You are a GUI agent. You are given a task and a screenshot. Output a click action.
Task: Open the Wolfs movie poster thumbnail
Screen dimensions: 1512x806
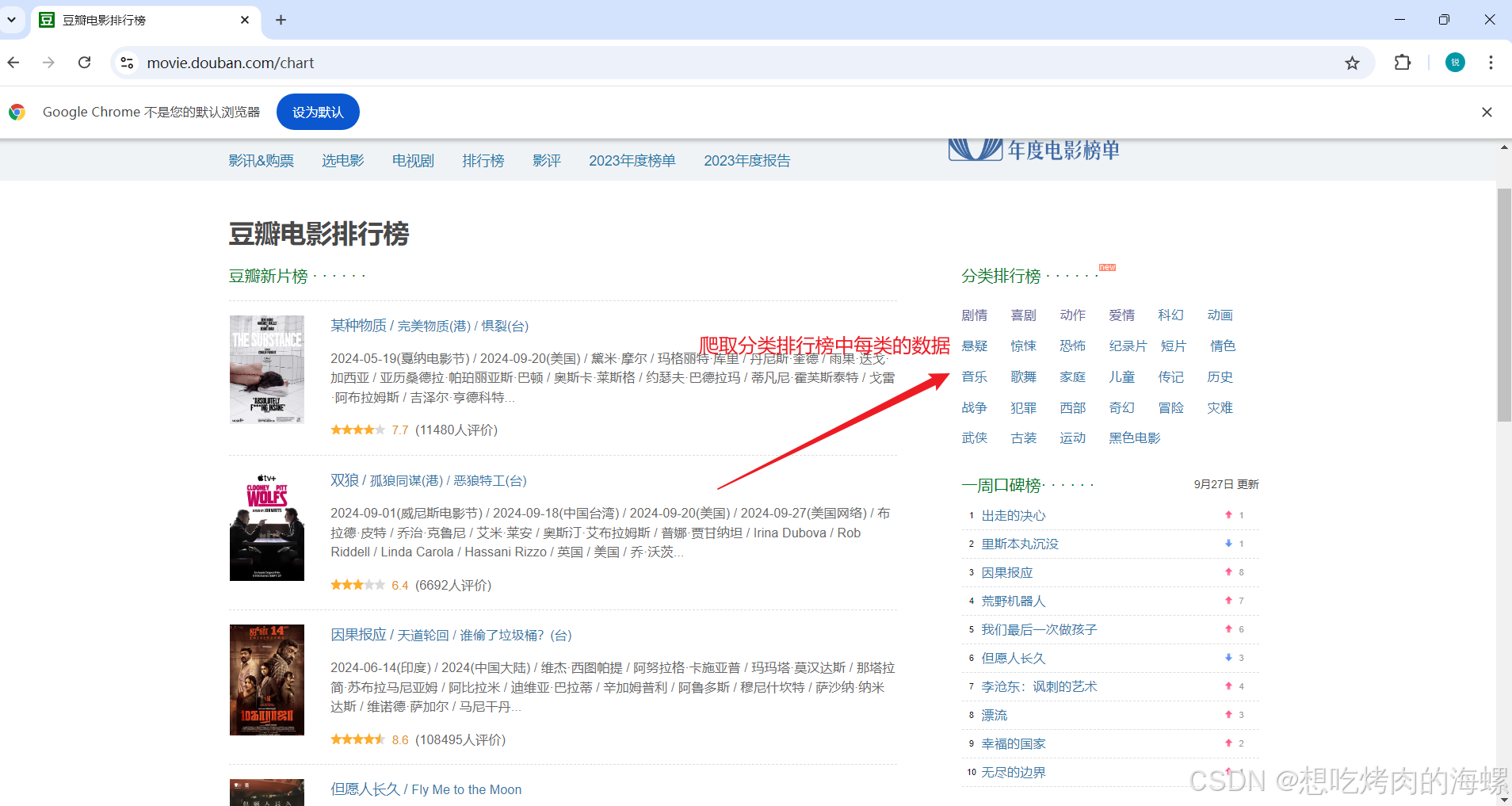click(x=267, y=526)
